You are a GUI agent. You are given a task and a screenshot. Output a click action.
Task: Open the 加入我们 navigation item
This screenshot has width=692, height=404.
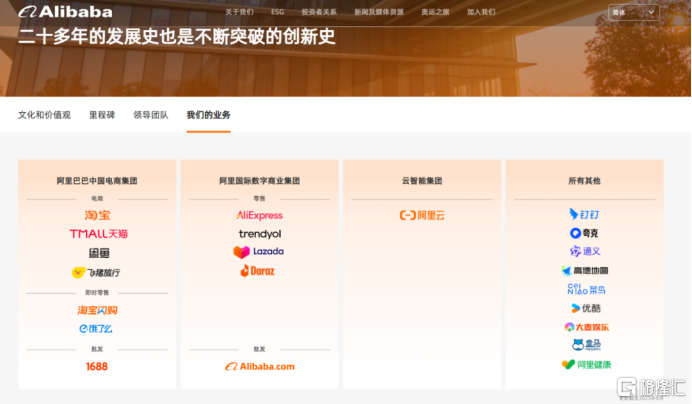[x=481, y=12]
